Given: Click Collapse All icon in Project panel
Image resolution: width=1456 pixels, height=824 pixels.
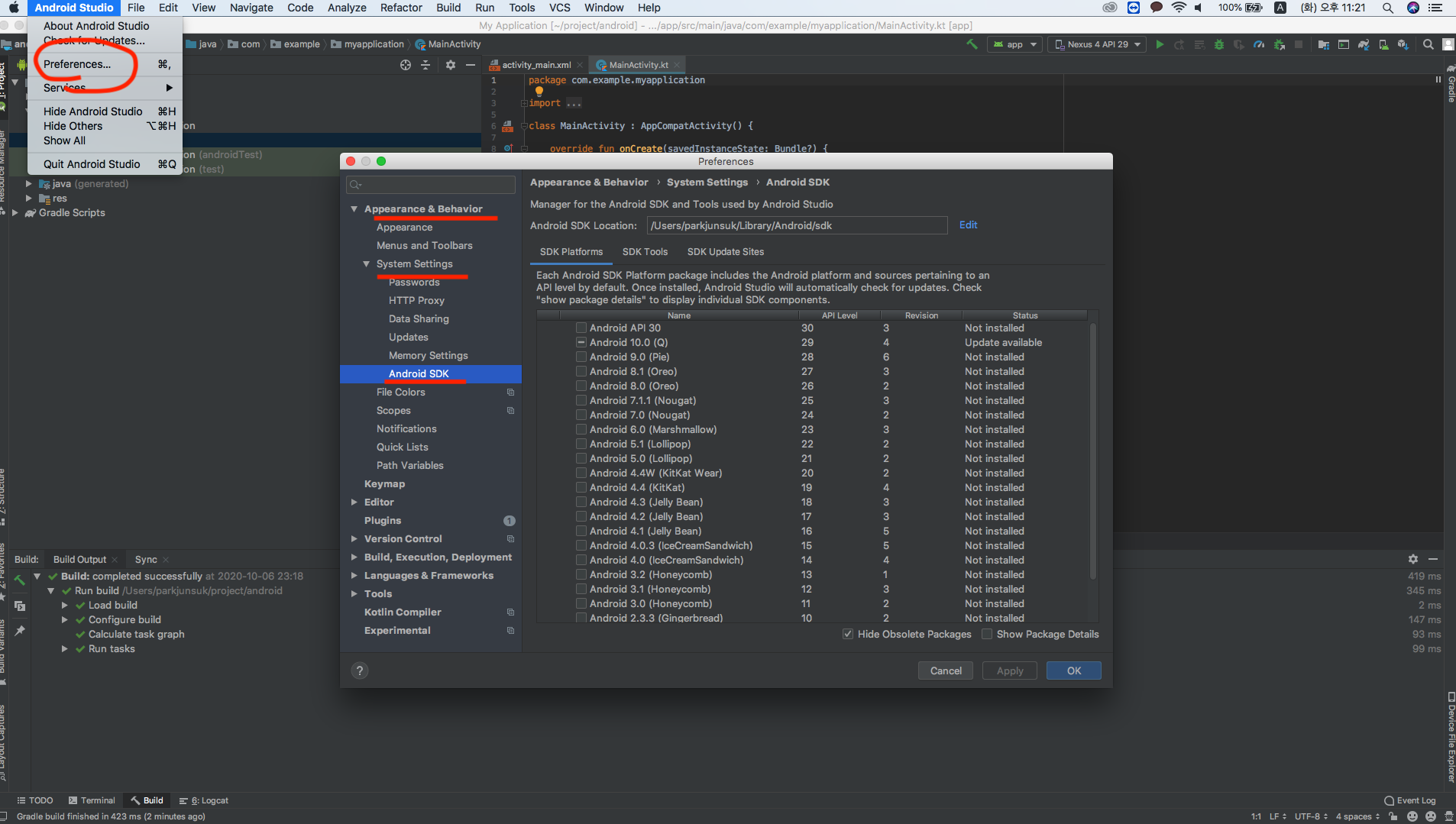Looking at the screenshot, I should 425,65.
